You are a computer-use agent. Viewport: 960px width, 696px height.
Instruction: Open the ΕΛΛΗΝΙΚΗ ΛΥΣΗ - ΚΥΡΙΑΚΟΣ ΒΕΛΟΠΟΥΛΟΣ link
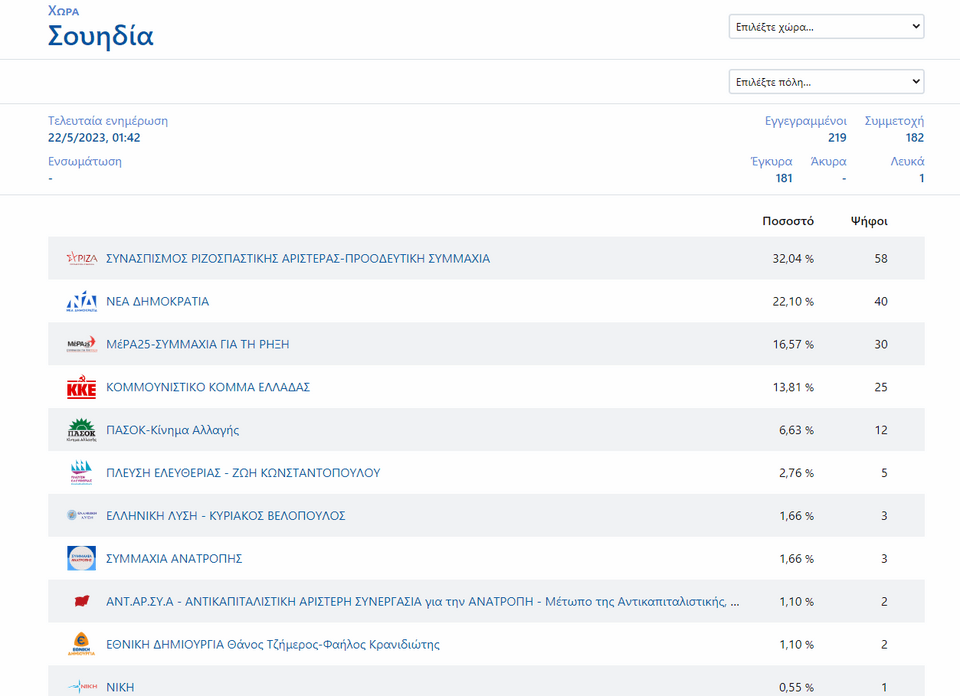pos(226,515)
